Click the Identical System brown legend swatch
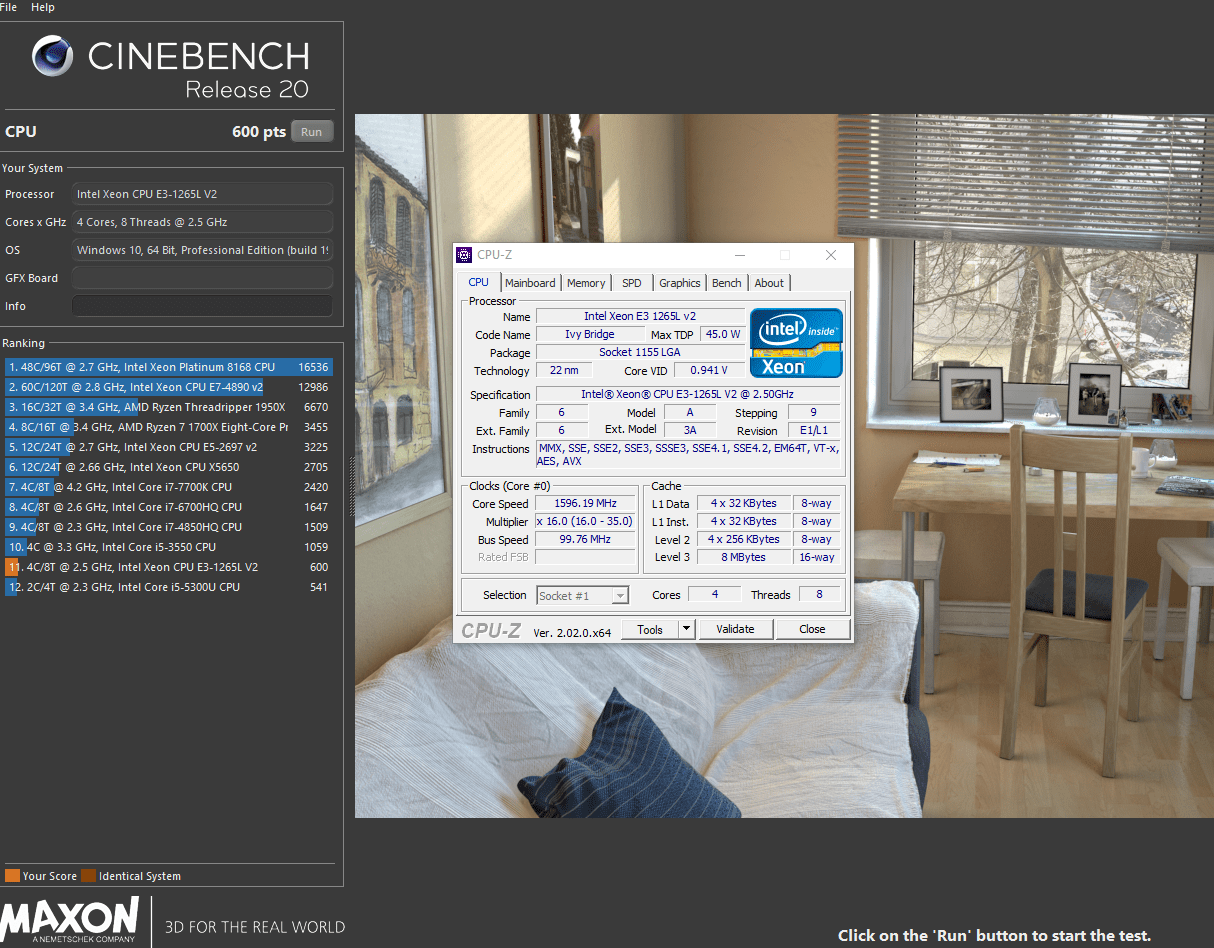 click(88, 876)
